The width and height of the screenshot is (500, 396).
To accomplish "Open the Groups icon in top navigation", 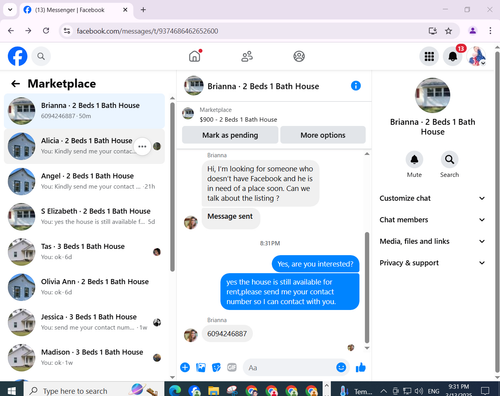I will point(299,56).
